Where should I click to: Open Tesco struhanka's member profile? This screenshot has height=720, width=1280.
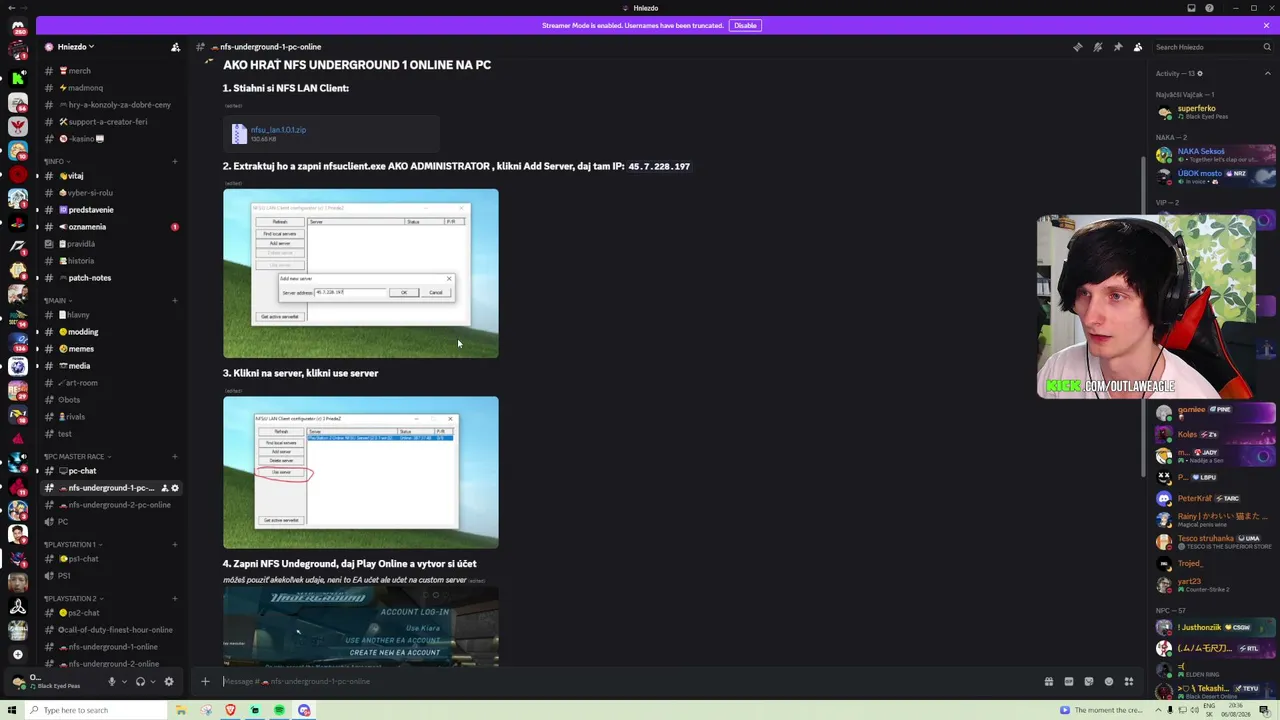[x=1215, y=542]
